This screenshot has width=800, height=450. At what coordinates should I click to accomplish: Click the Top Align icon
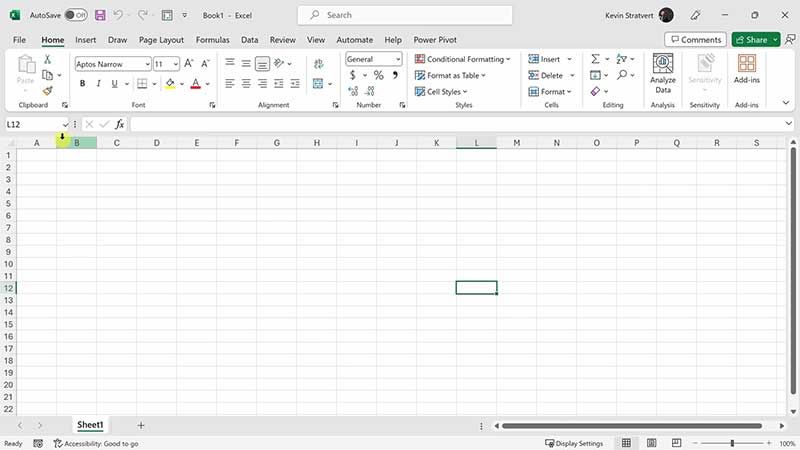(x=230, y=63)
